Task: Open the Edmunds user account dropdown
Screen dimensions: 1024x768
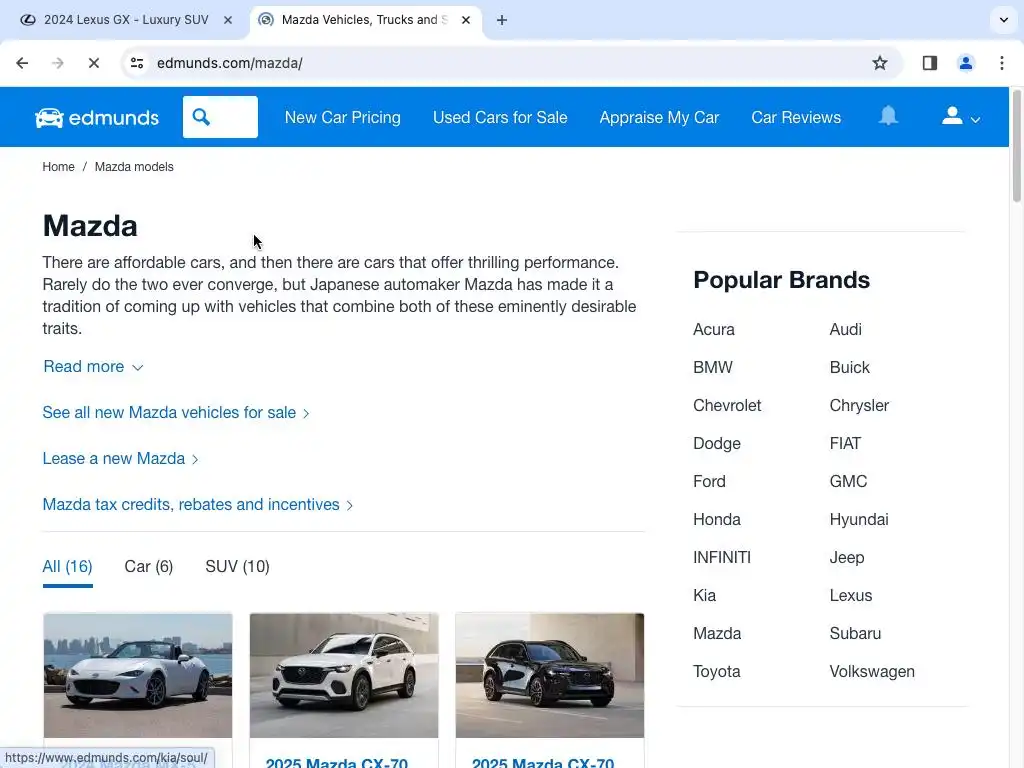Action: tap(961, 117)
